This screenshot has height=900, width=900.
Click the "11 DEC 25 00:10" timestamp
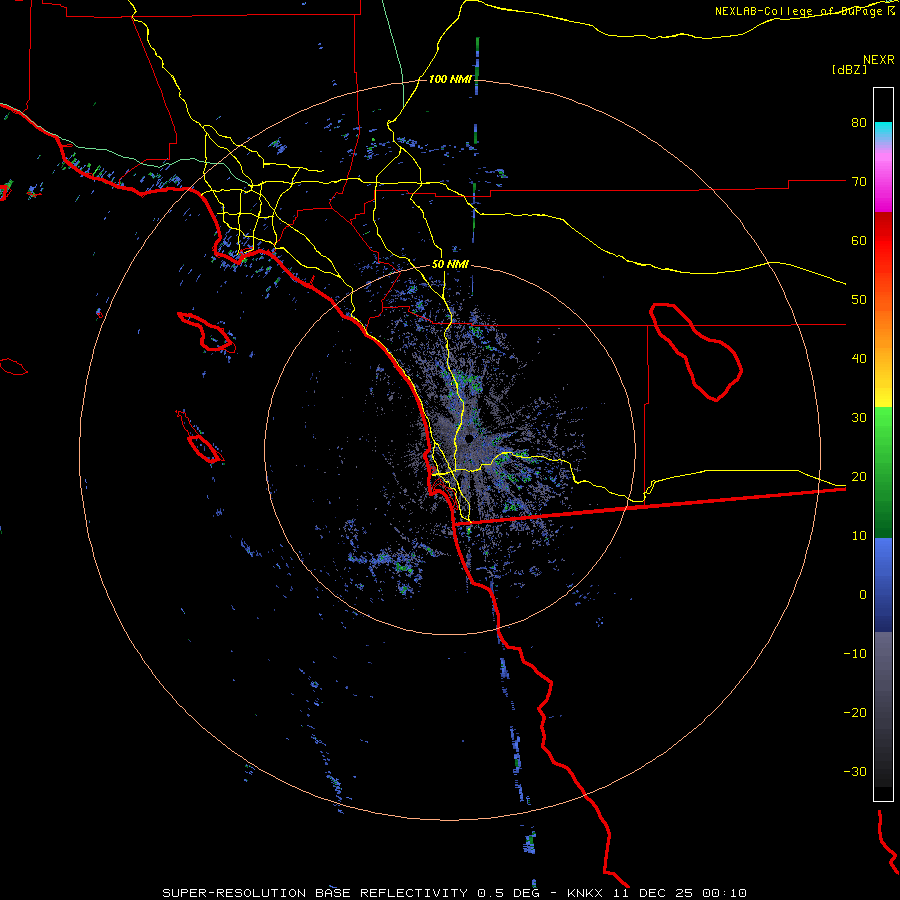[680, 893]
